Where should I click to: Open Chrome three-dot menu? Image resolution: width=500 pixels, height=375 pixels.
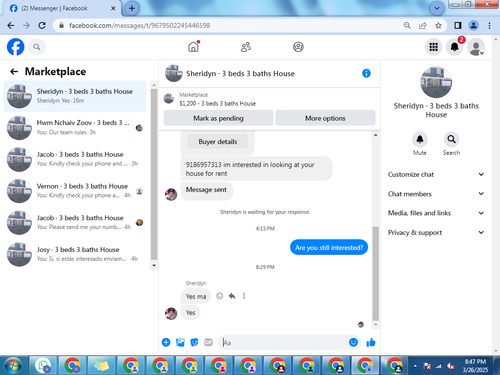click(x=489, y=25)
